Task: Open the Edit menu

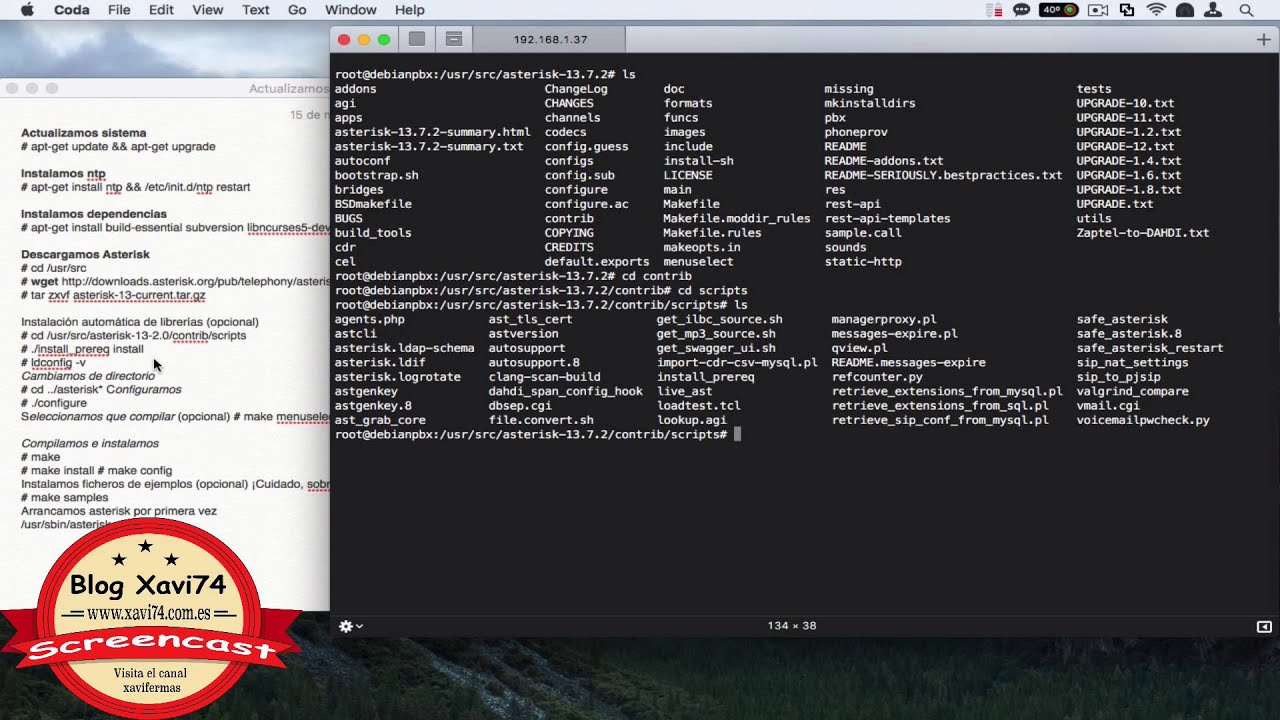Action: (x=161, y=10)
